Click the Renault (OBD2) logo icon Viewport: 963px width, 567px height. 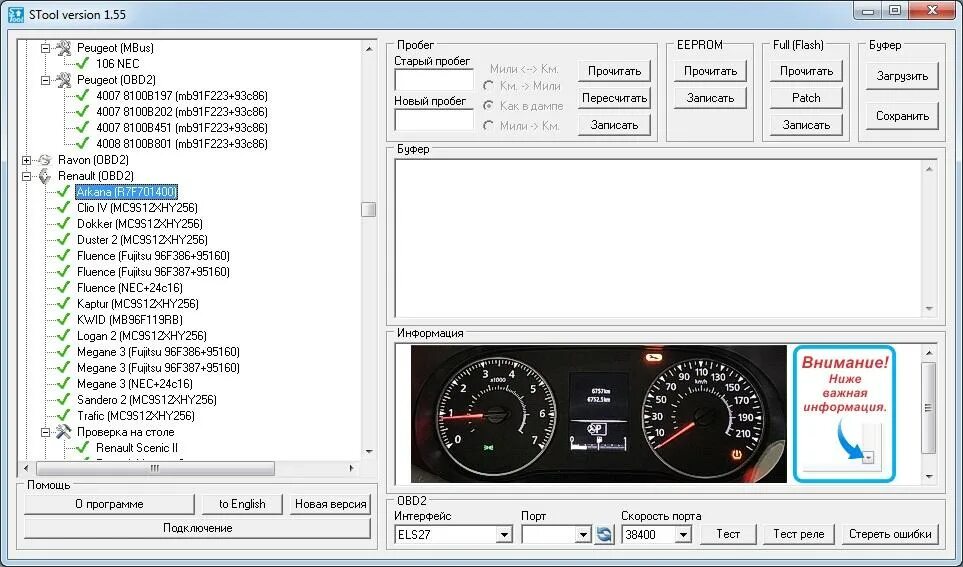44,176
